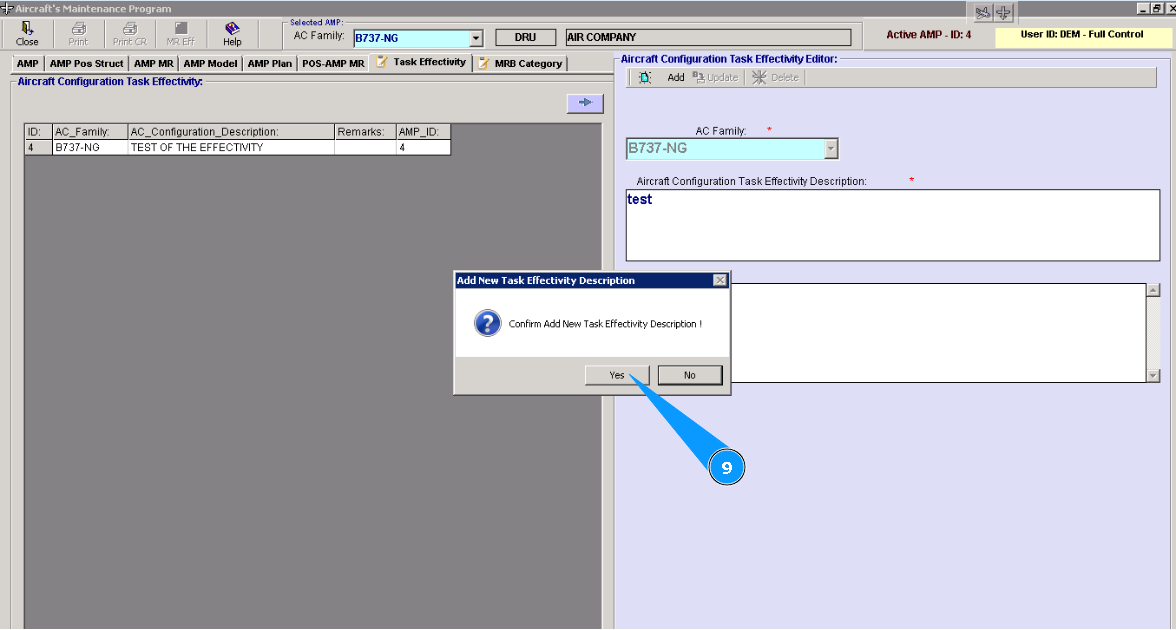
Task: Open the Selected AMP AC Family dropdown
Action: click(476, 38)
